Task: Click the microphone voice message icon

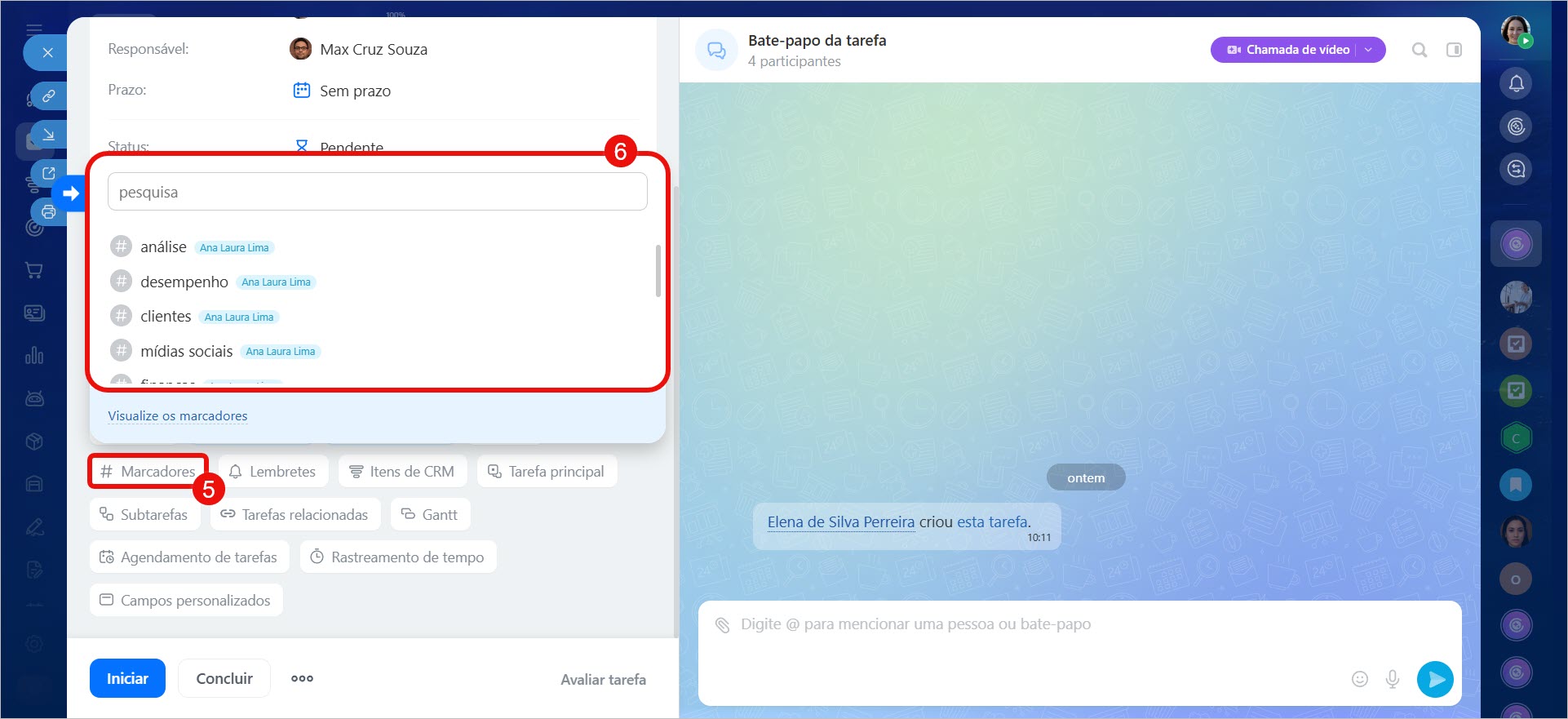Action: [x=1393, y=679]
